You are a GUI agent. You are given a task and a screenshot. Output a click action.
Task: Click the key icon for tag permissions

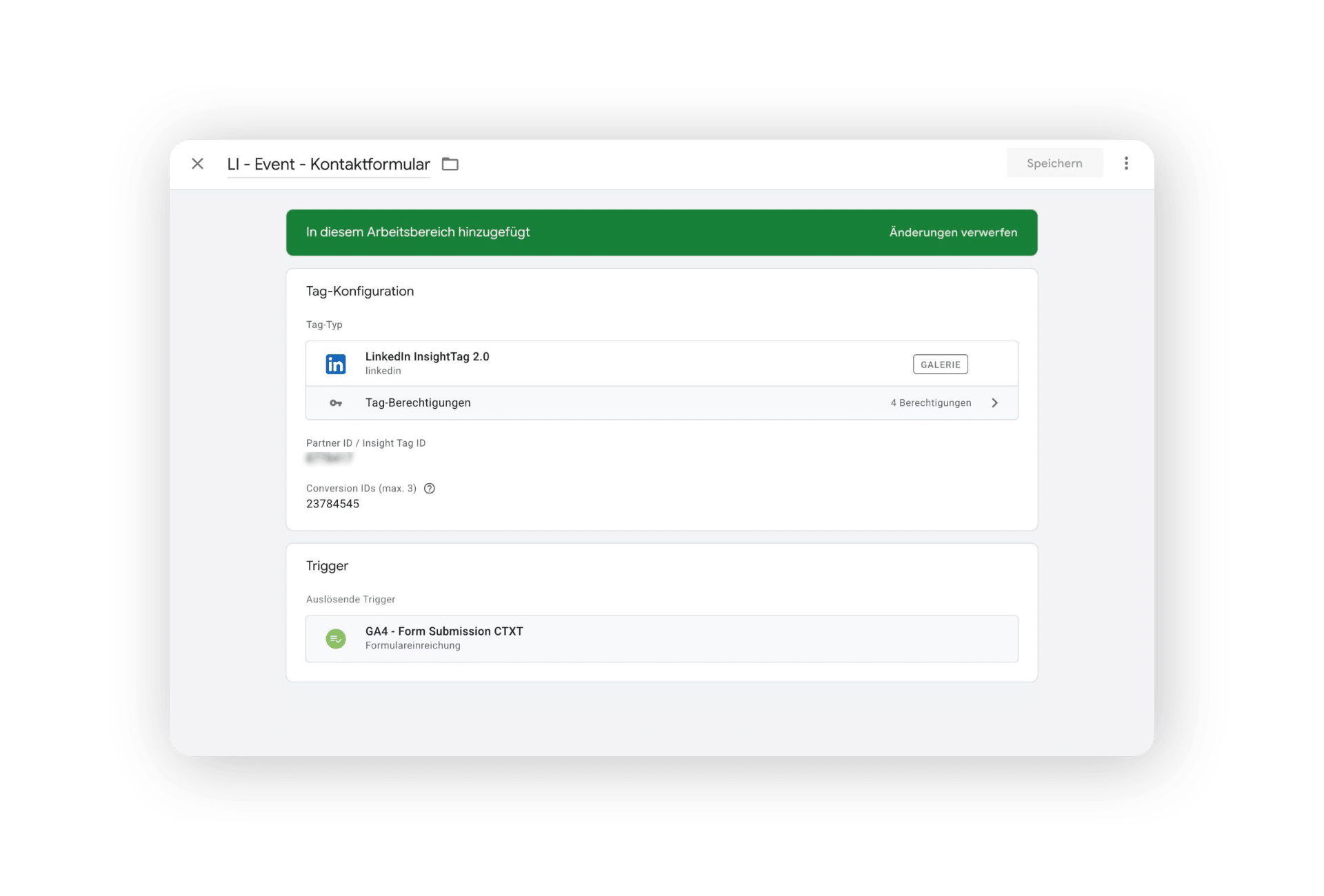[x=336, y=403]
